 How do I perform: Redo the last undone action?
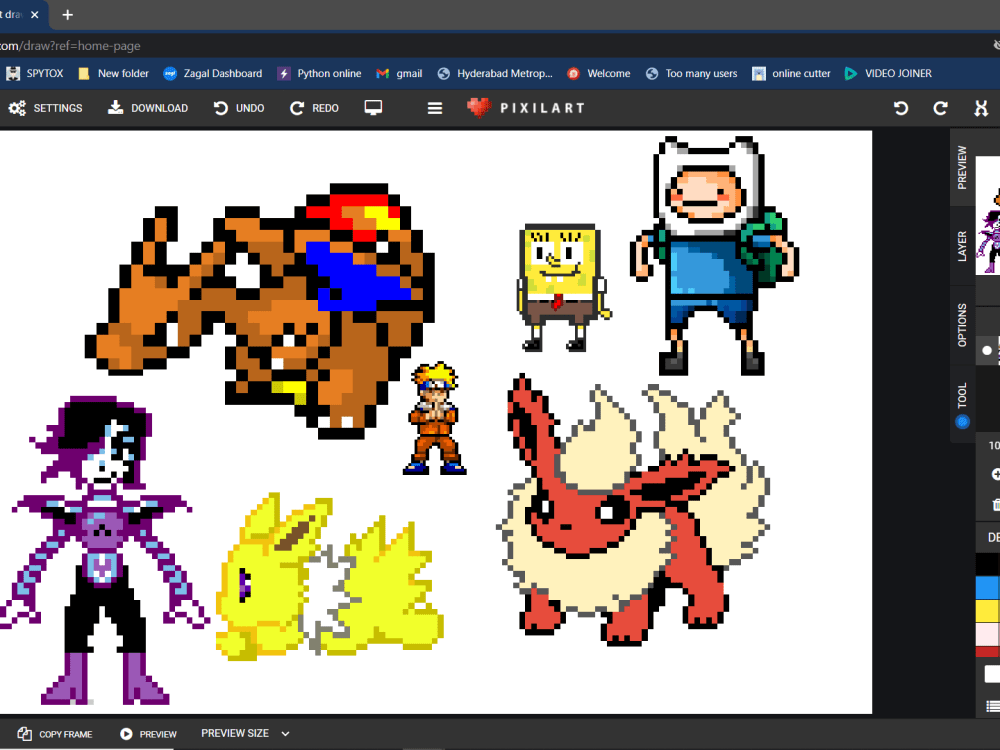[x=314, y=108]
